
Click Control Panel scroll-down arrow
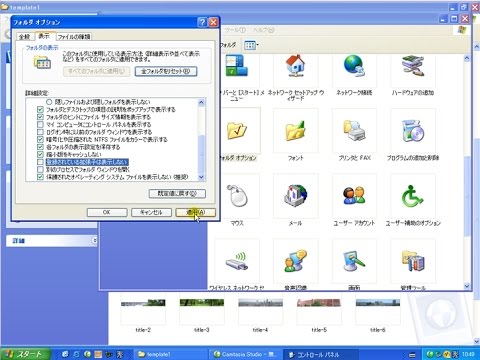(467, 286)
